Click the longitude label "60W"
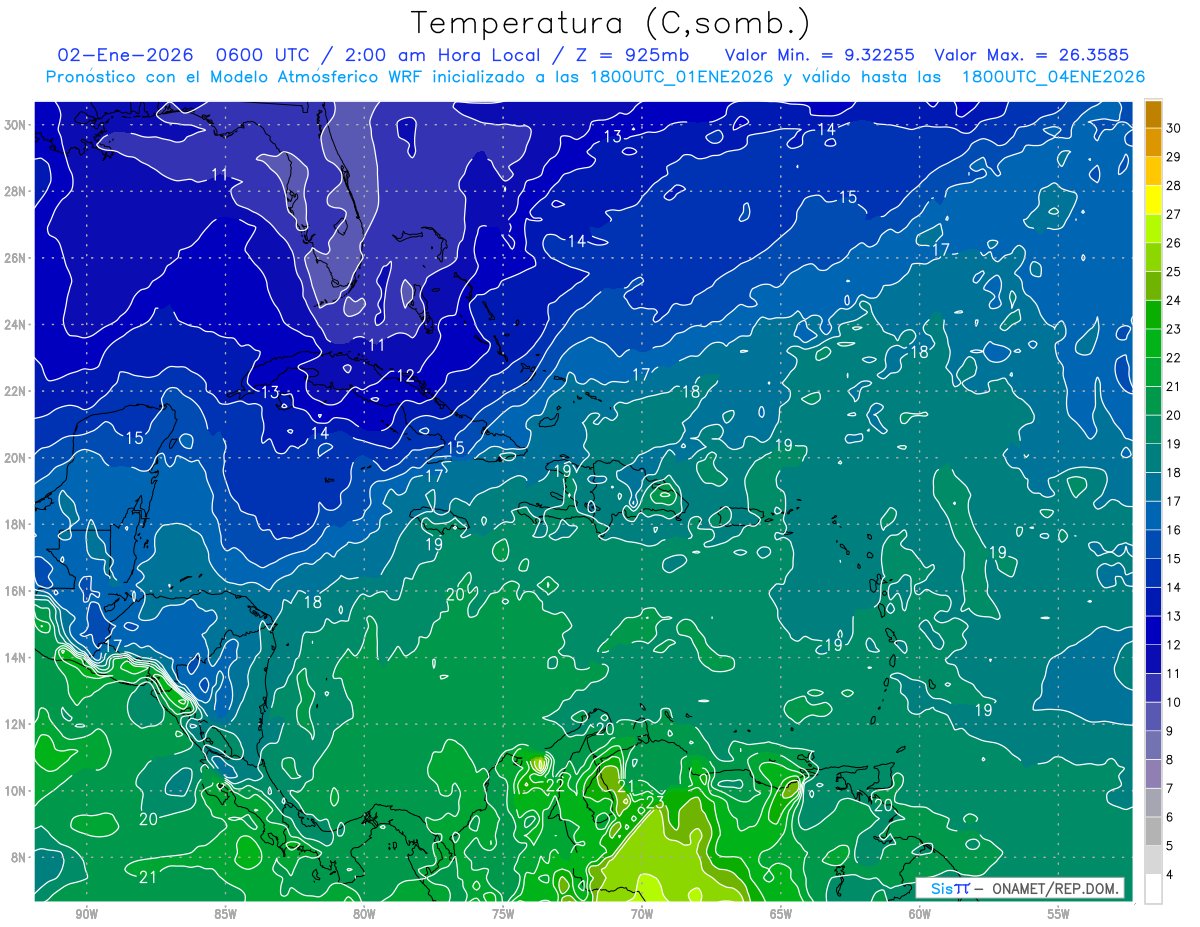 [920, 914]
